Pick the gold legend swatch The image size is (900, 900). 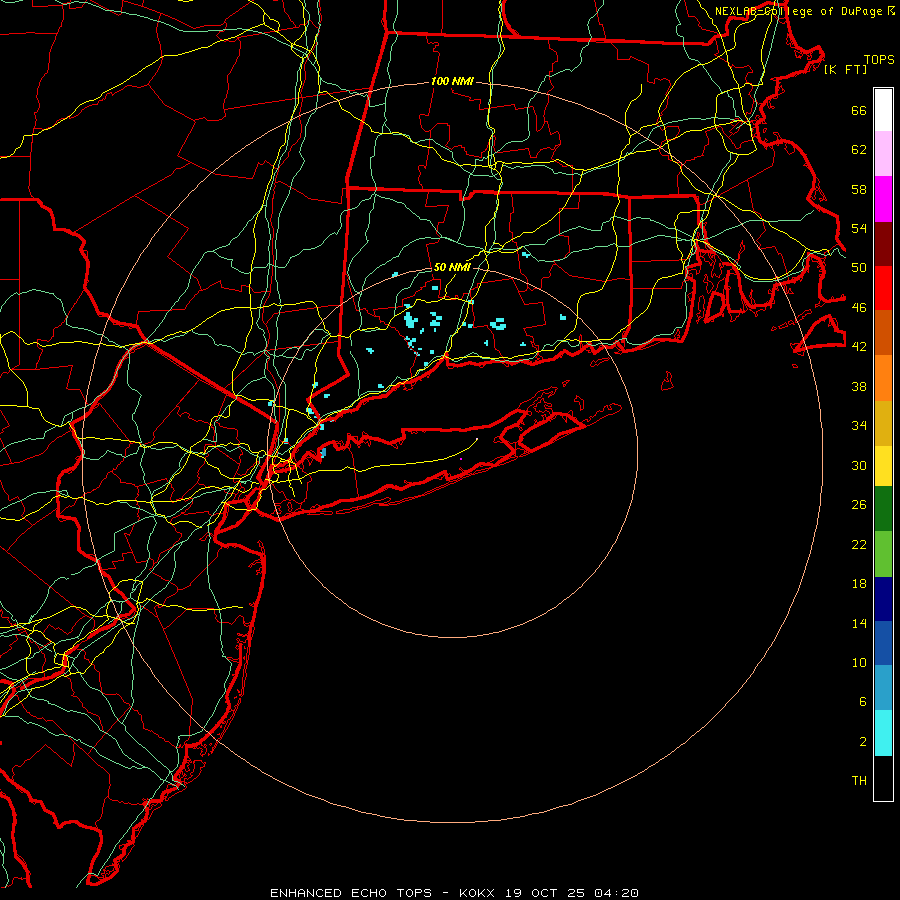click(883, 423)
